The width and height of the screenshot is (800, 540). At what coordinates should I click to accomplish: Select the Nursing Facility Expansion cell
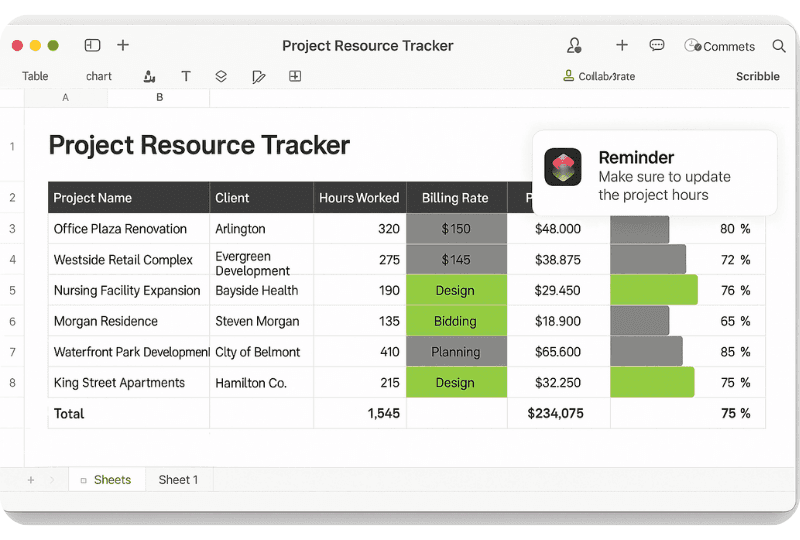tap(129, 290)
